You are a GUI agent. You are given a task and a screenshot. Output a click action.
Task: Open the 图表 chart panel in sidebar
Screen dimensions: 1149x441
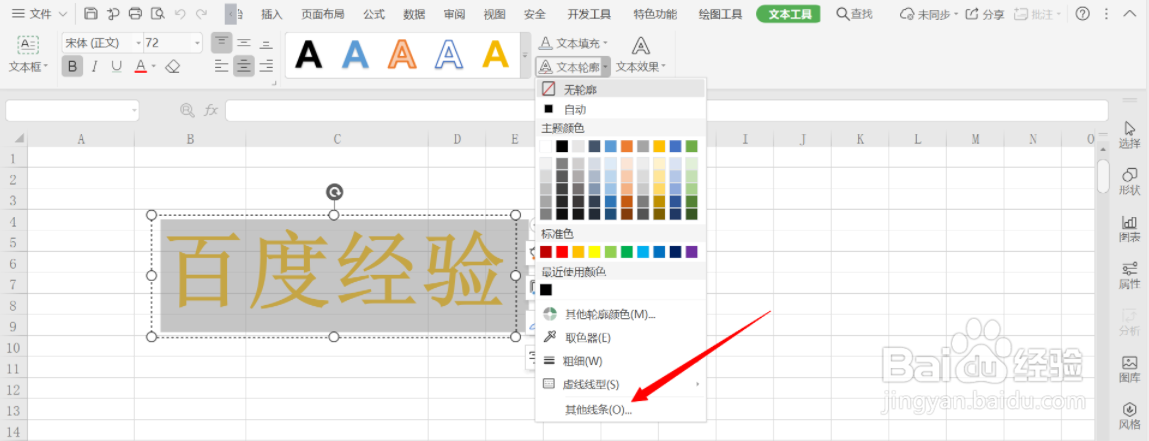click(x=1129, y=229)
